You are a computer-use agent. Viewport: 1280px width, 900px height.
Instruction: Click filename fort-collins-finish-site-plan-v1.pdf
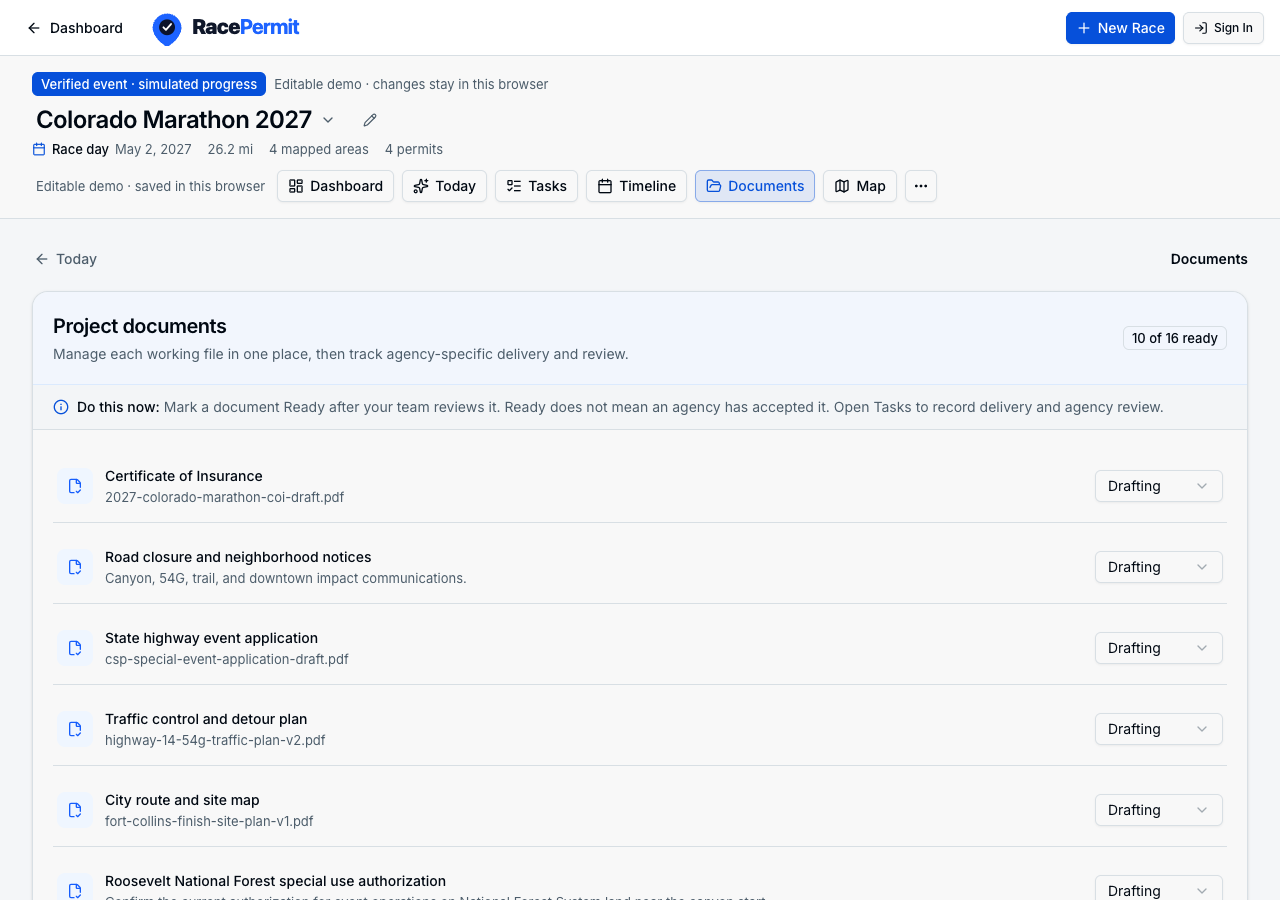(x=209, y=821)
